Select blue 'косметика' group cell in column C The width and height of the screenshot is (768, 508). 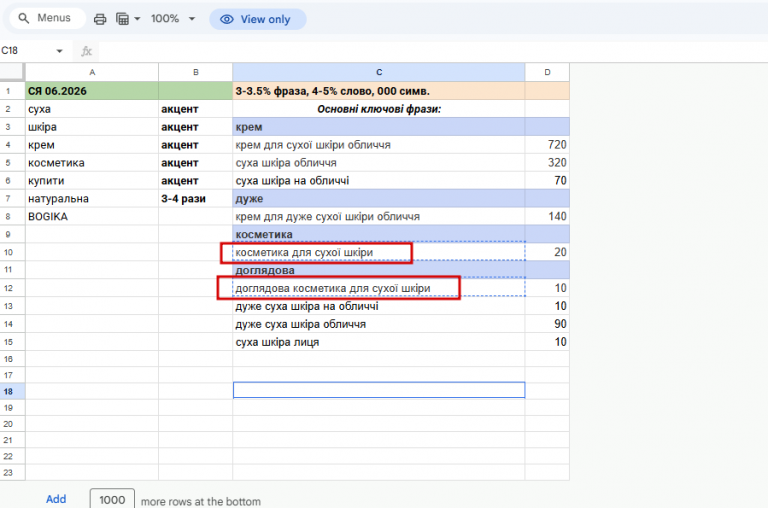379,234
